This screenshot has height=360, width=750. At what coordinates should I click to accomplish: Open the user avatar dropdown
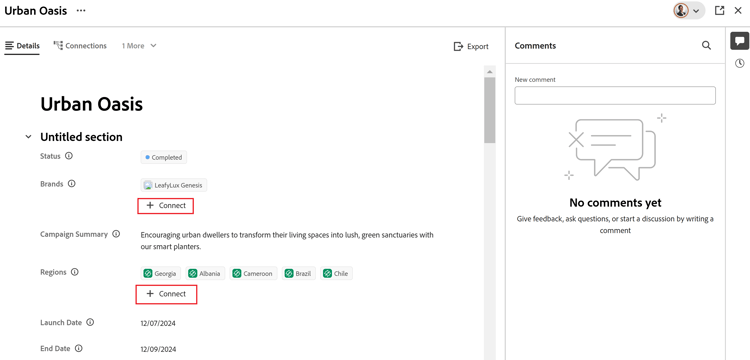689,11
